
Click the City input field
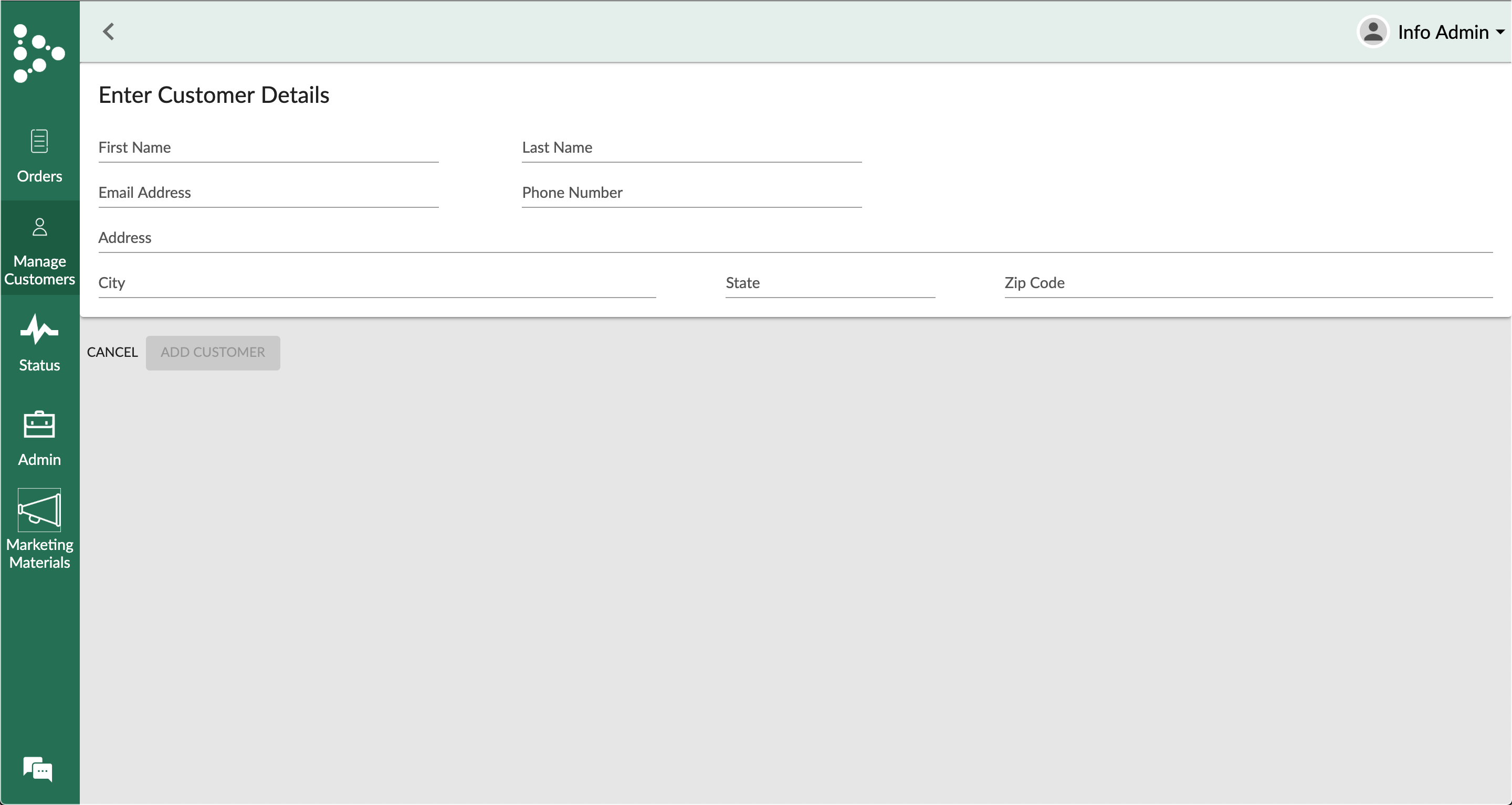tap(377, 284)
